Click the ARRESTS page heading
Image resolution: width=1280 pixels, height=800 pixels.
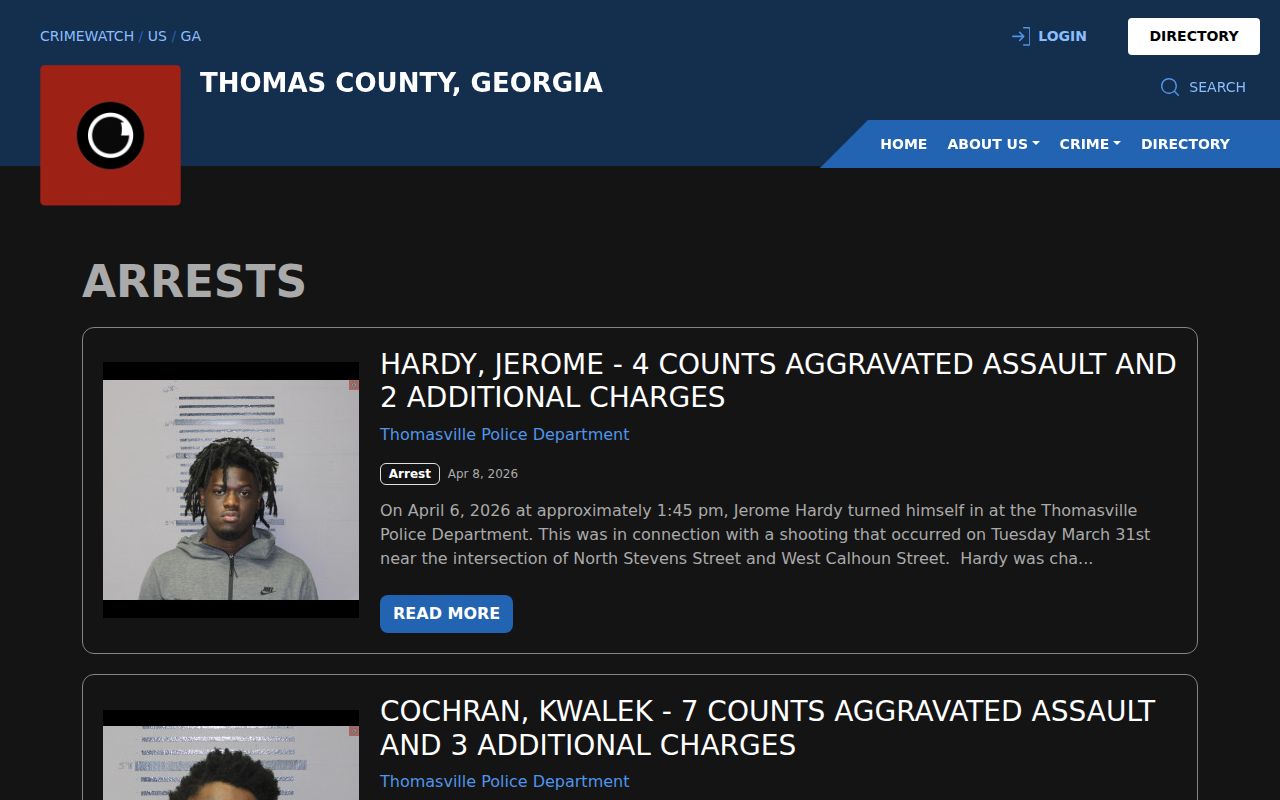tap(194, 281)
